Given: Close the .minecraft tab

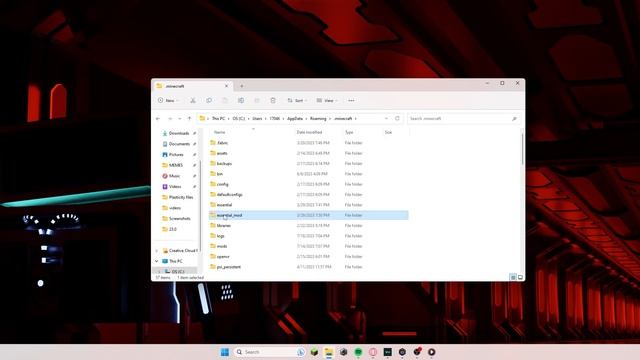Looking at the screenshot, I should (227, 86).
